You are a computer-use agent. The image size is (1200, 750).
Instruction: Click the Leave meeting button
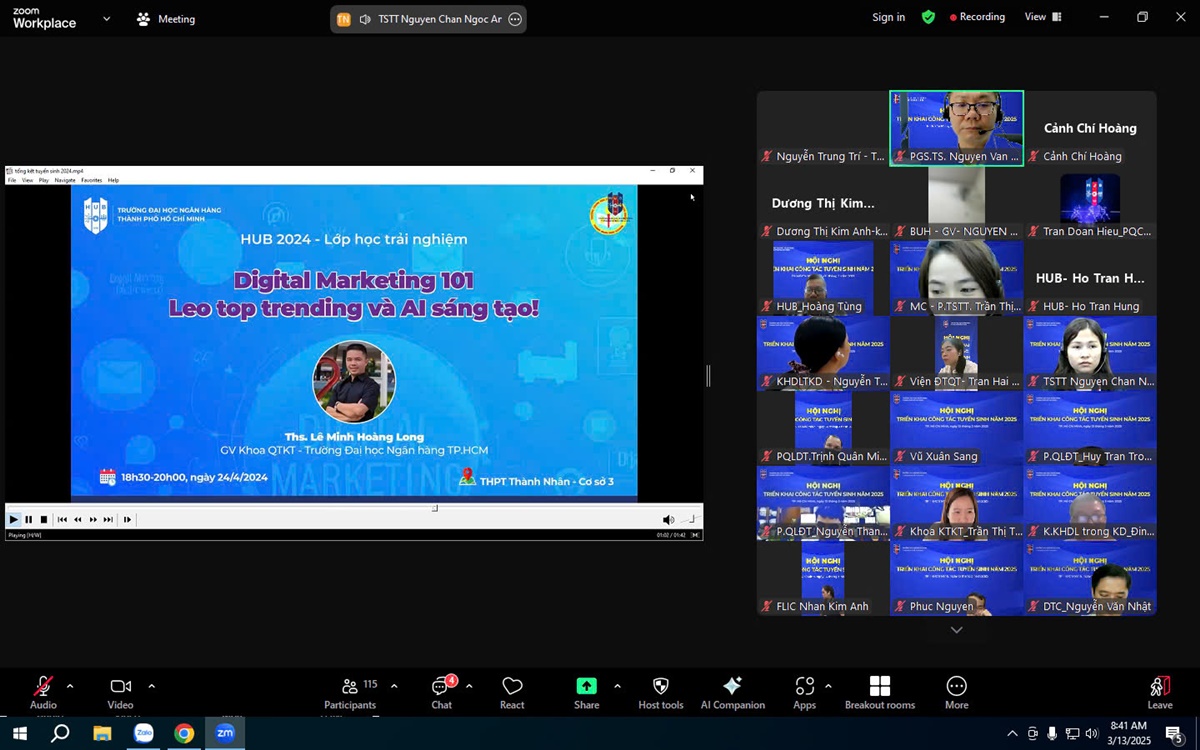tap(1160, 692)
